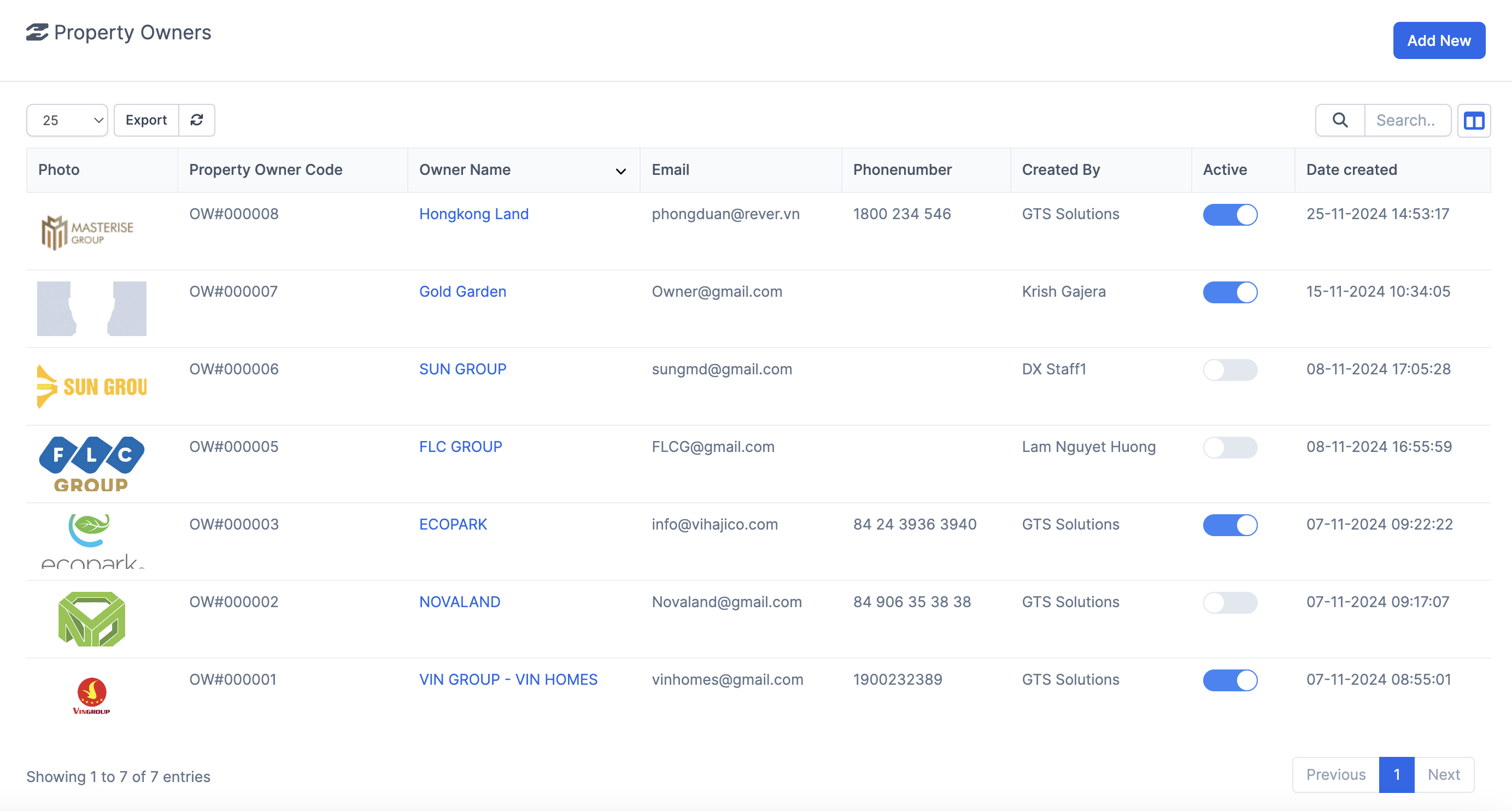Open the column visibility icon
The width and height of the screenshot is (1512, 811).
[1474, 120]
